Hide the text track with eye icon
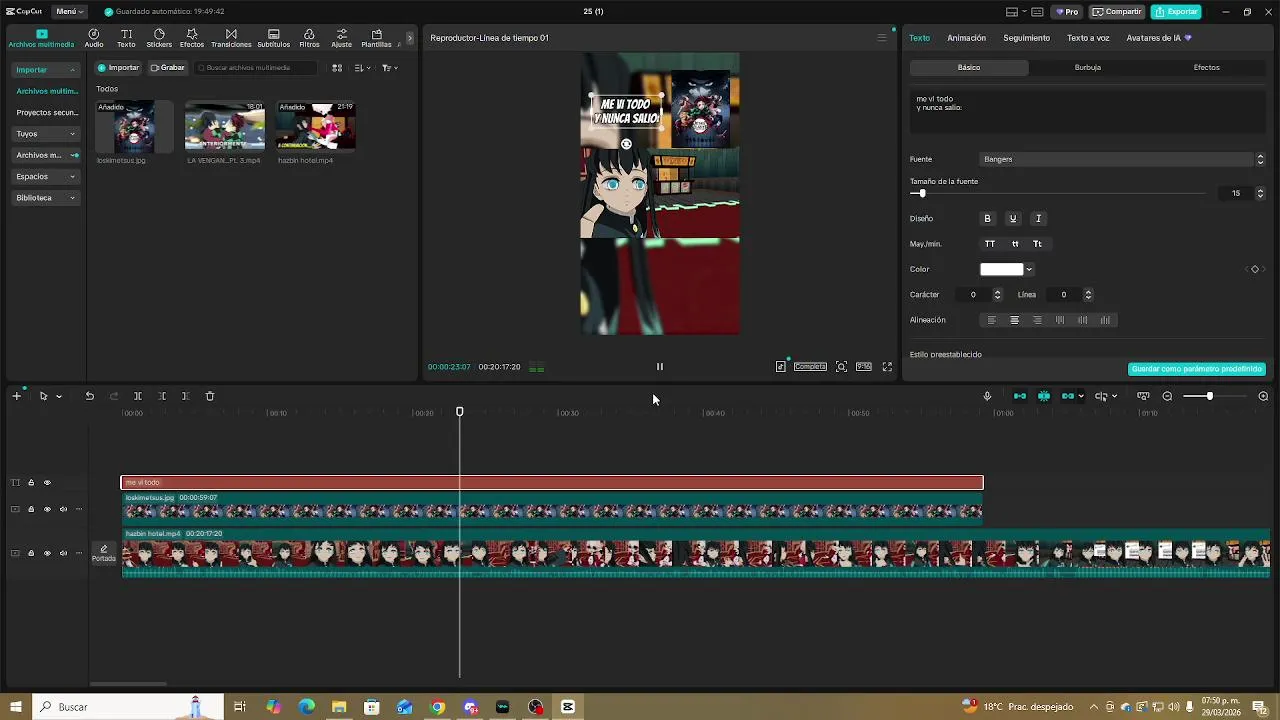This screenshot has height=720, width=1280. coord(46,483)
